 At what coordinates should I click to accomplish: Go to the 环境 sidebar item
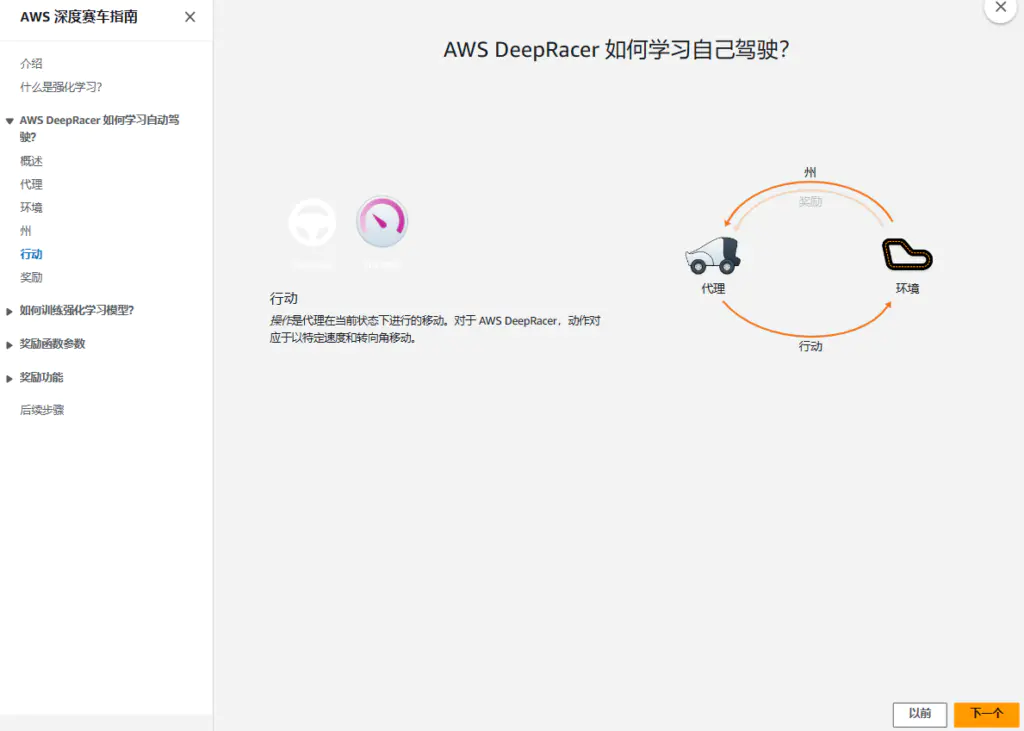click(31, 207)
